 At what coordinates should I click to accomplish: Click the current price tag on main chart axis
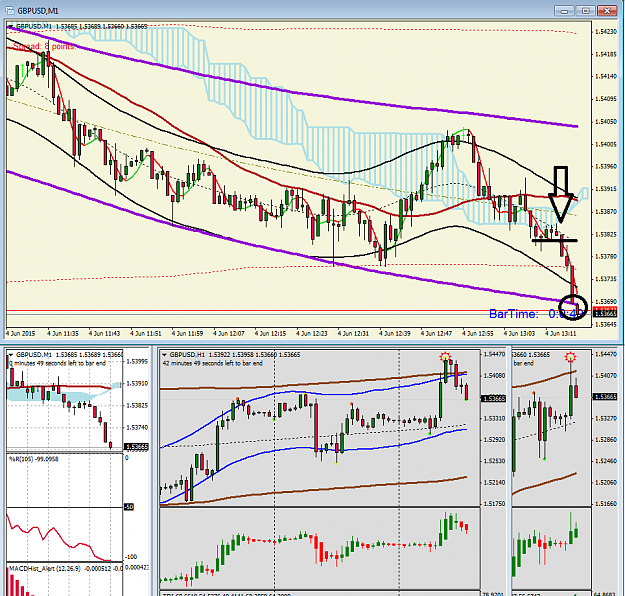pyautogui.click(x=605, y=314)
